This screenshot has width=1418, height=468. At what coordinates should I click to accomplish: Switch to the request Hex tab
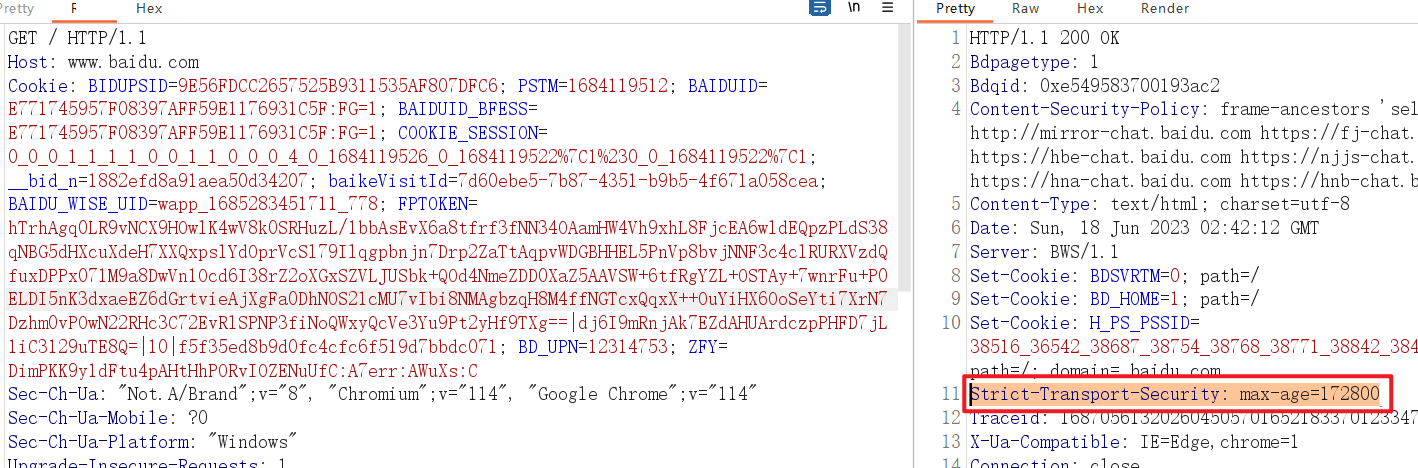149,9
